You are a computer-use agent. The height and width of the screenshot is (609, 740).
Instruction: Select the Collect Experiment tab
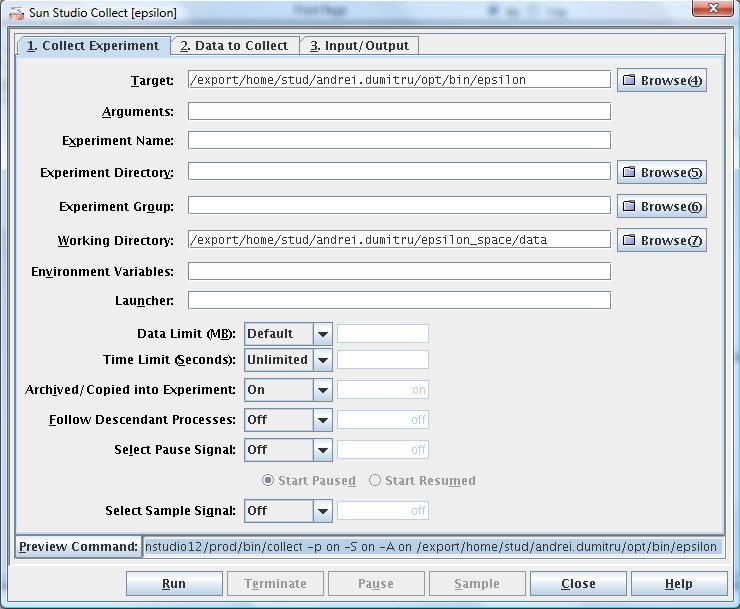pyautogui.click(x=93, y=46)
